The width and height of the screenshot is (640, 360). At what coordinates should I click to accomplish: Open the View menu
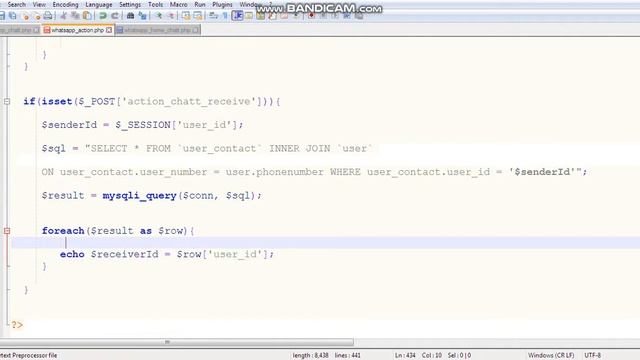(39, 4)
